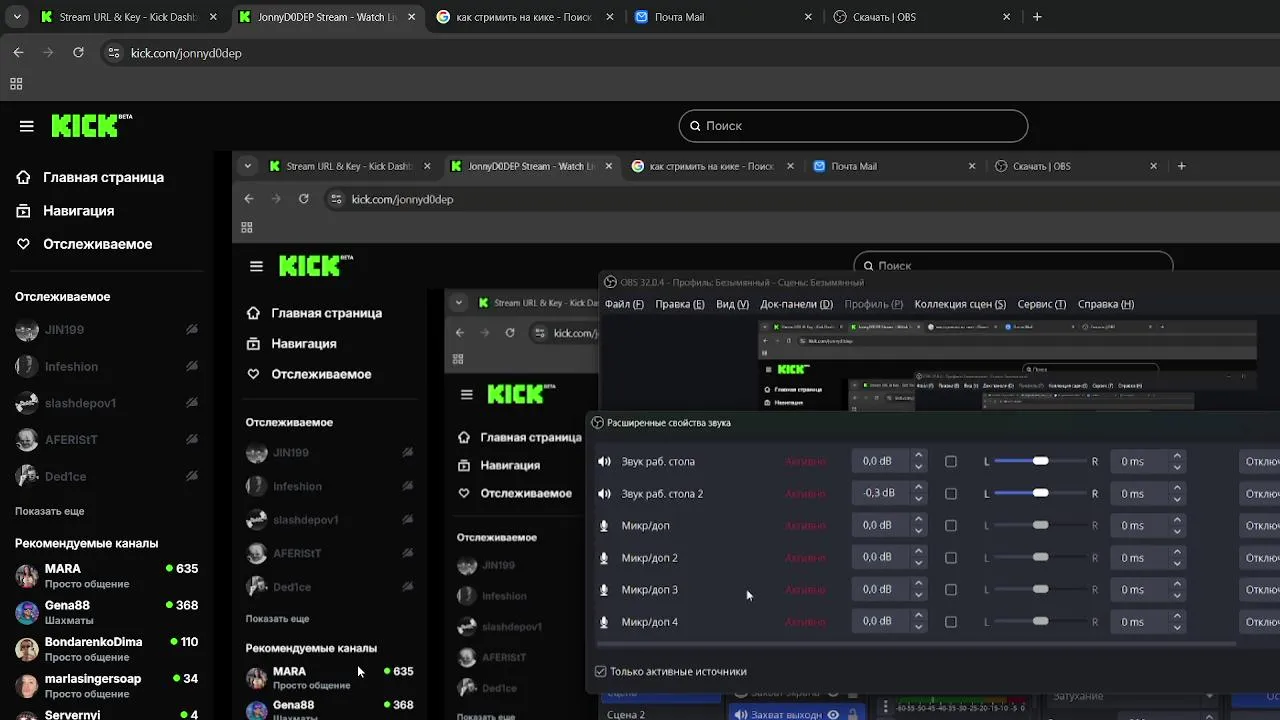The height and width of the screenshot is (720, 1280).
Task: Open hamburger menu in the first nested Kick preview
Action: [256, 266]
